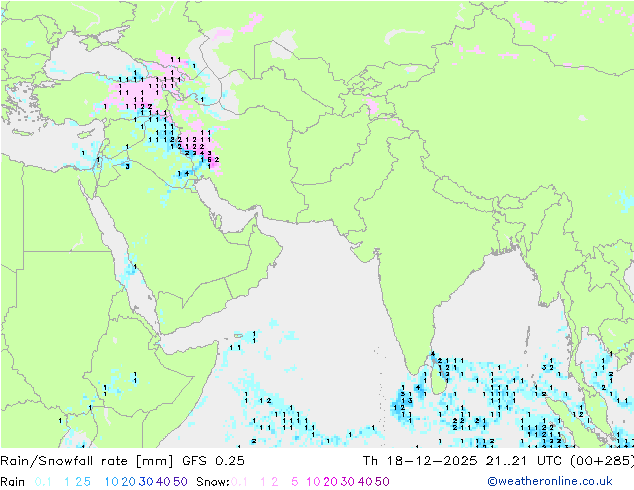This screenshot has width=634, height=490.
Task: Pick the snow legend value 40
Action: pyautogui.click(x=365, y=482)
